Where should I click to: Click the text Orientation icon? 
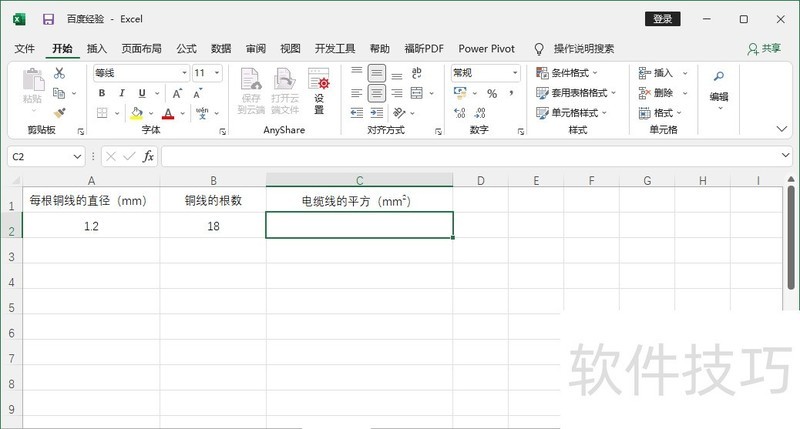tap(399, 113)
